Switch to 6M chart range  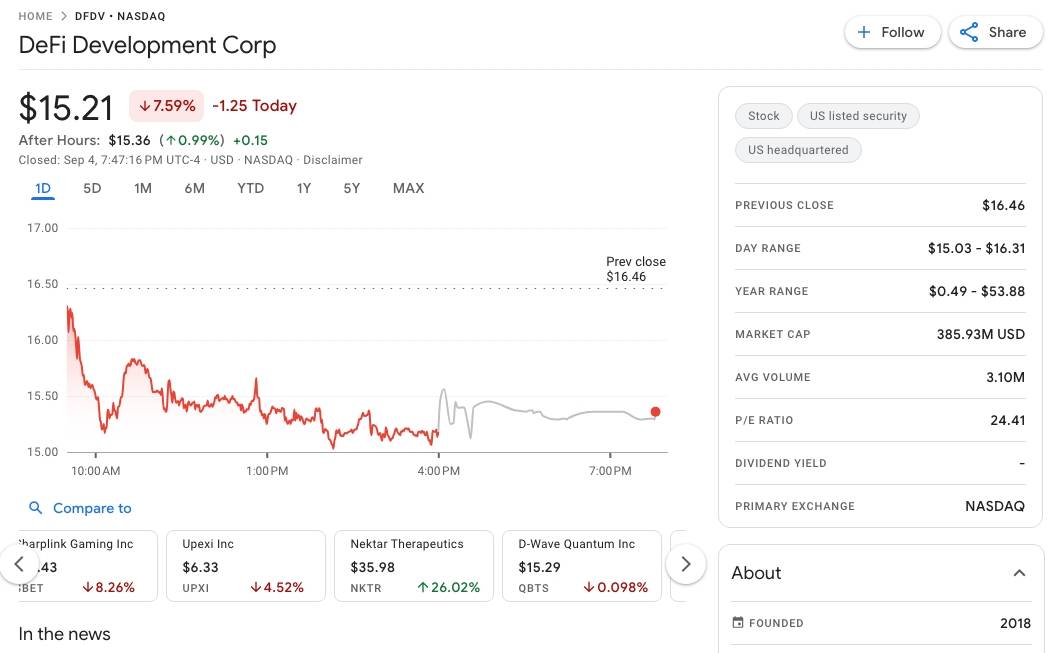click(195, 189)
